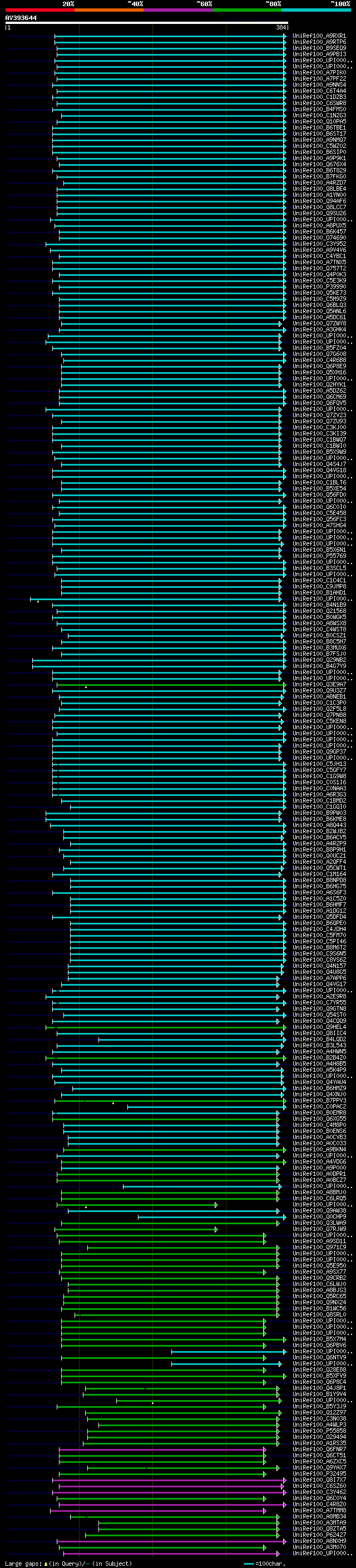
Task: Click hit UniRef100_B6TBE1
Action: (x=319, y=127)
